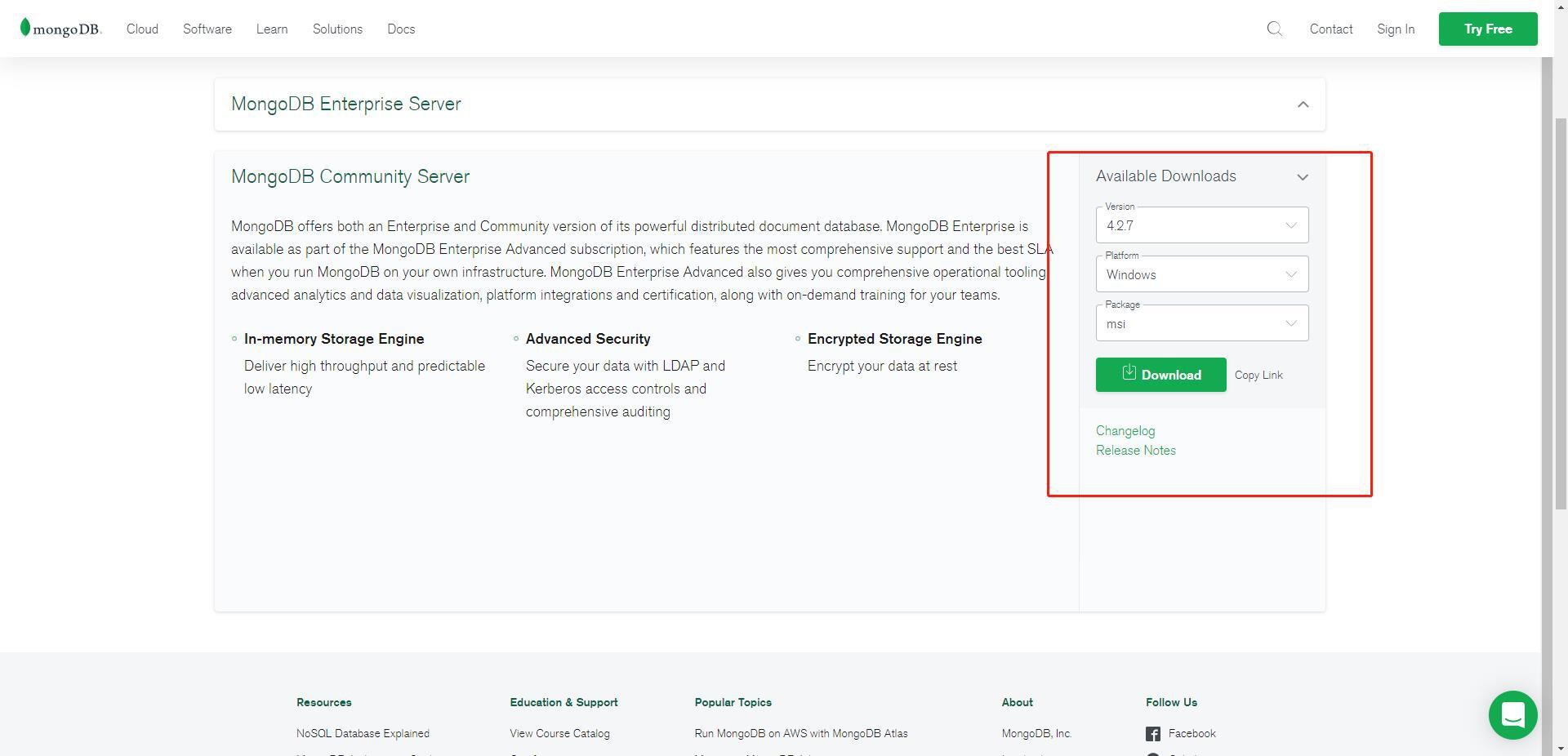Click the MongoDB Community Server heading
Screen dimensions: 1568x756
350,176
